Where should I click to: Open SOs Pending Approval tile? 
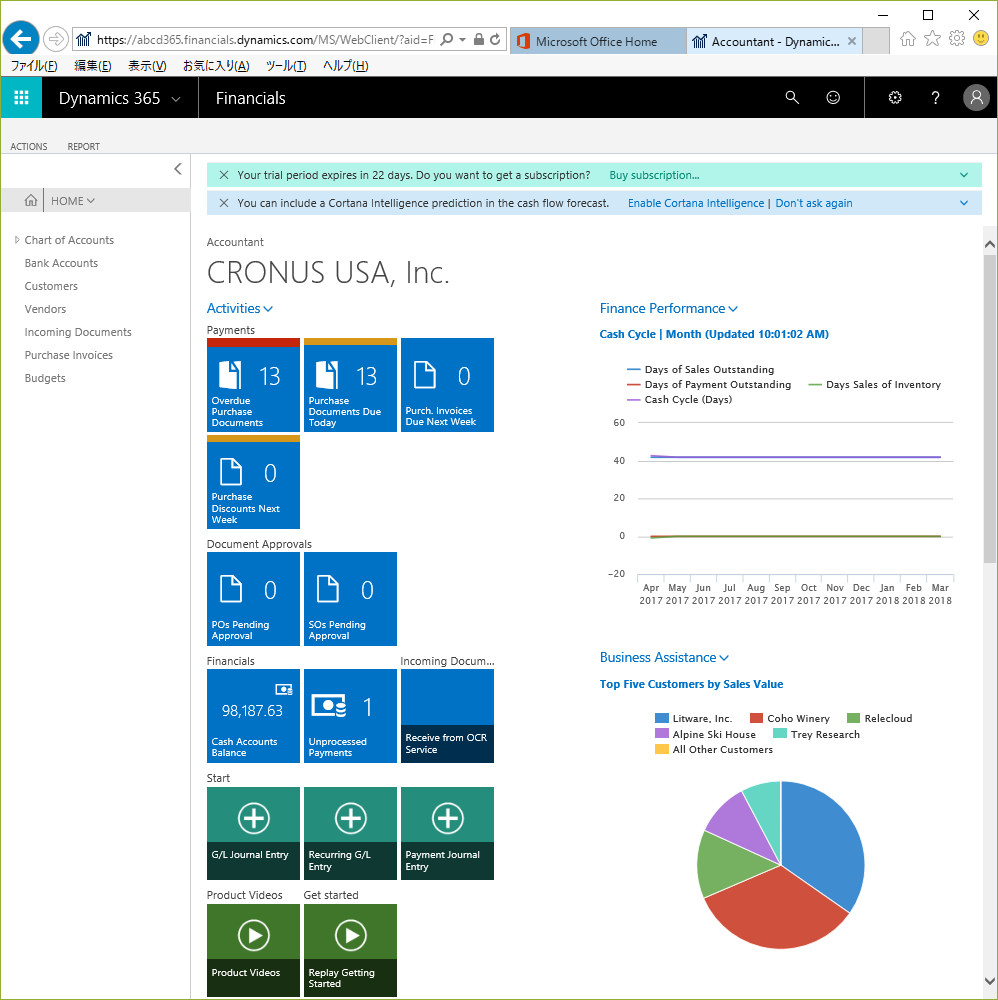[x=350, y=599]
